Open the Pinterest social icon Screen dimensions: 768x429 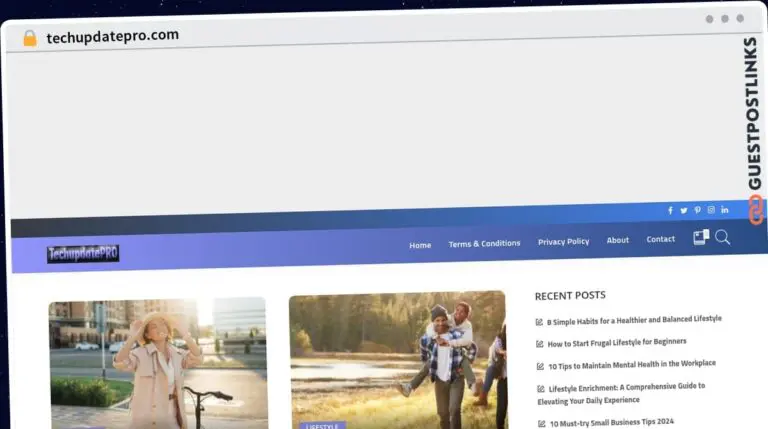pyautogui.click(x=697, y=210)
